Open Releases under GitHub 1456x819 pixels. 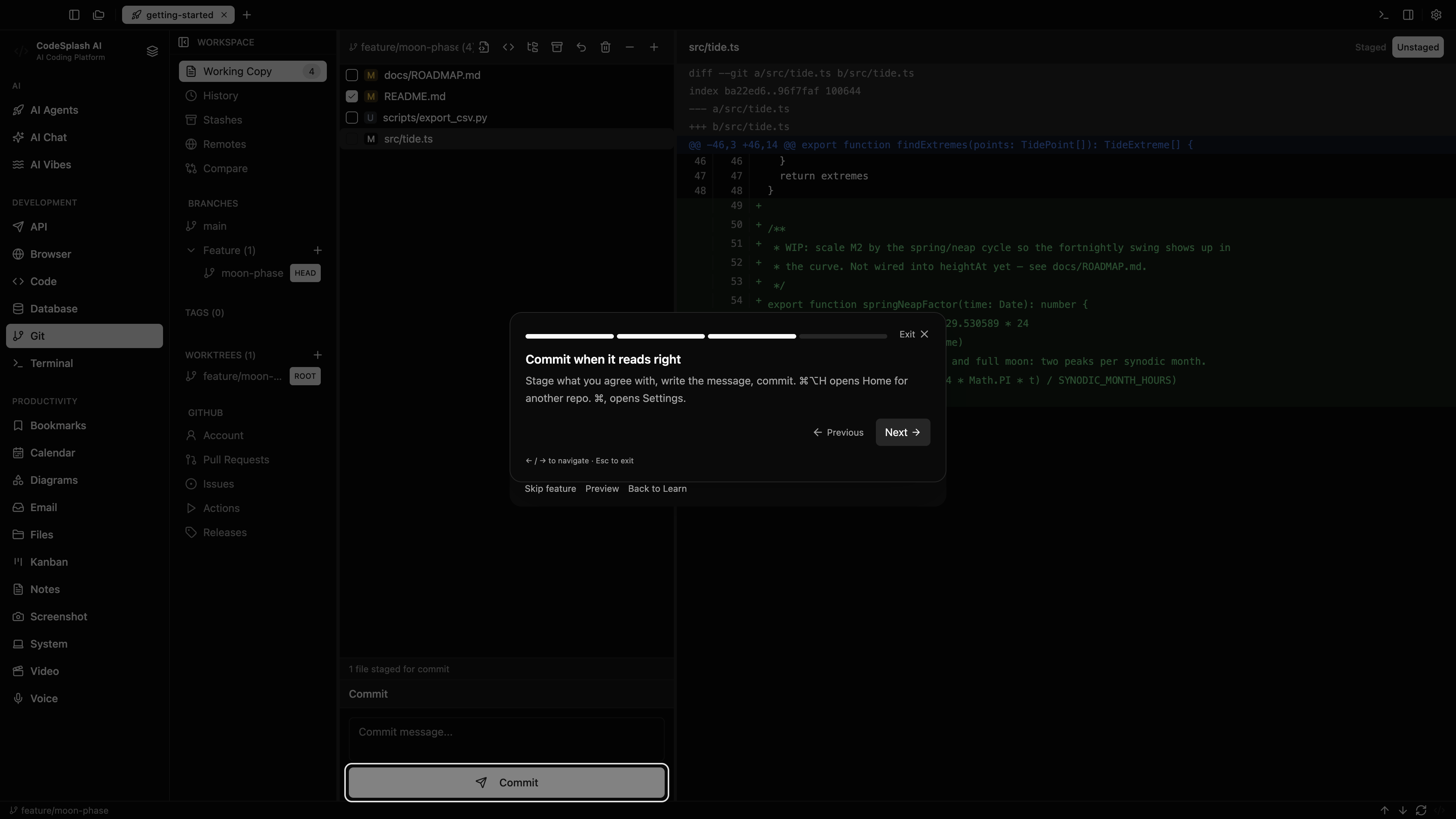(253, 532)
